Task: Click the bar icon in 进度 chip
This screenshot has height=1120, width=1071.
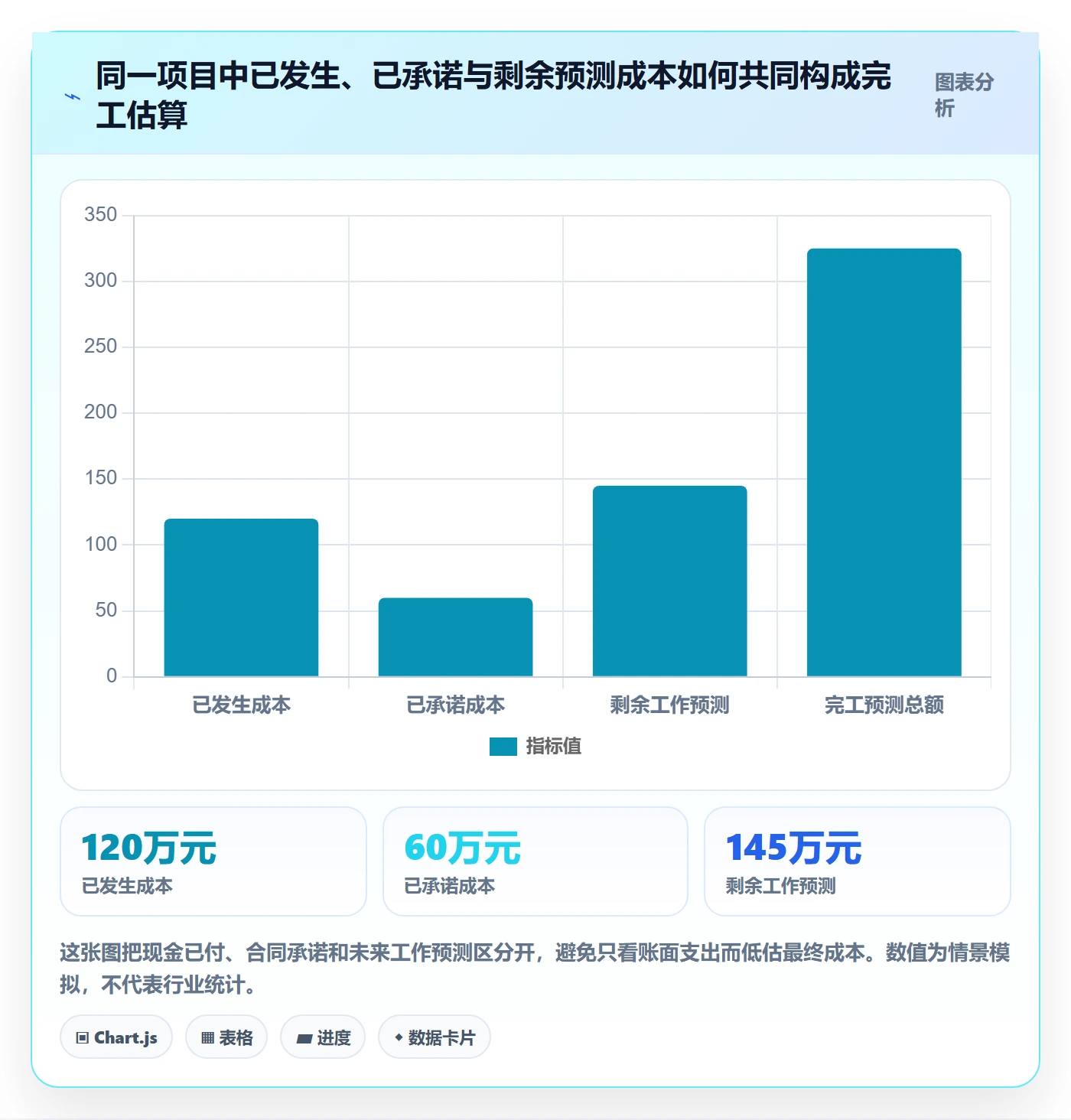Action: (x=304, y=1038)
